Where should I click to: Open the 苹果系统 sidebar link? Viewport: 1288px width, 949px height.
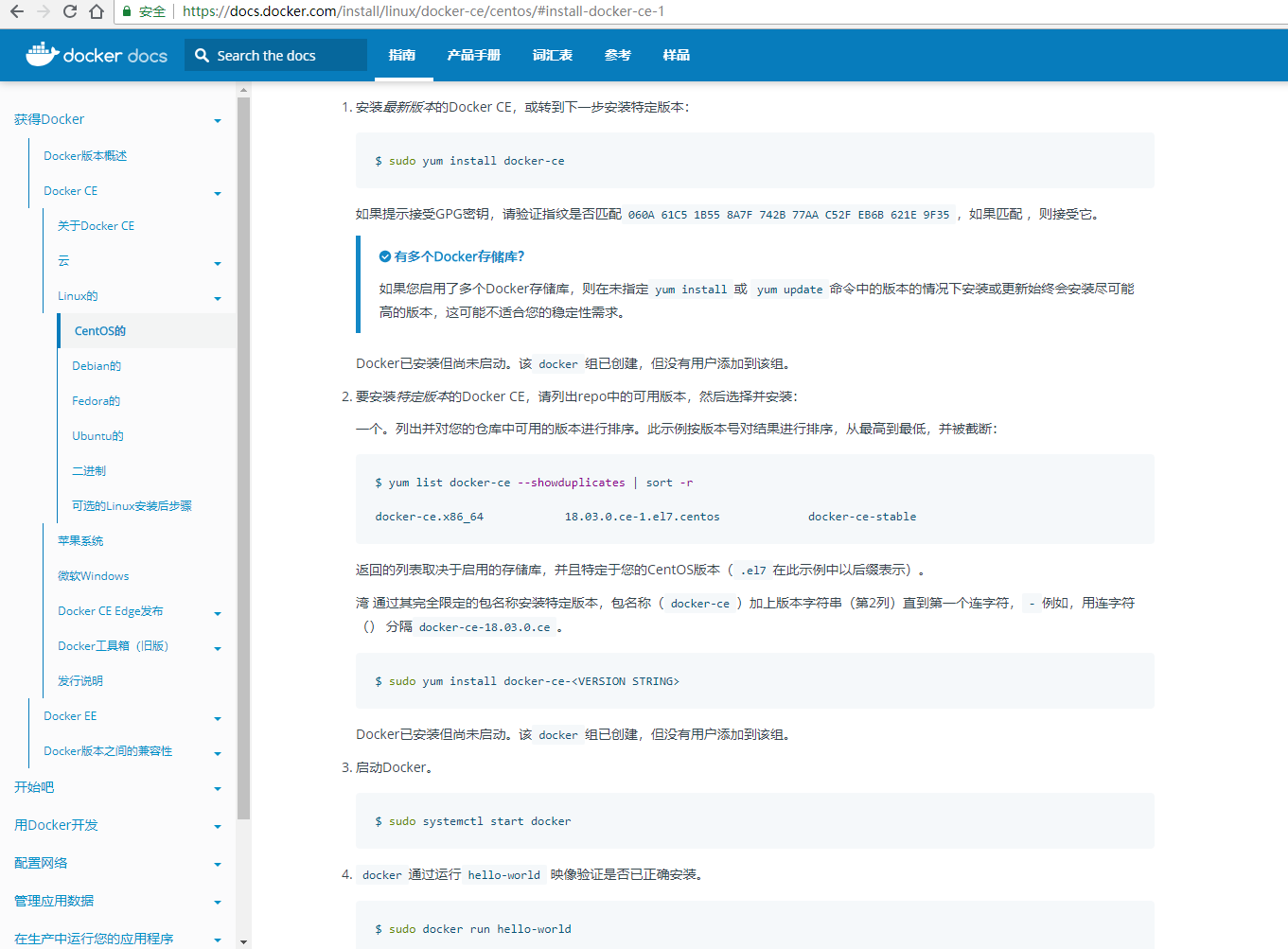(80, 541)
